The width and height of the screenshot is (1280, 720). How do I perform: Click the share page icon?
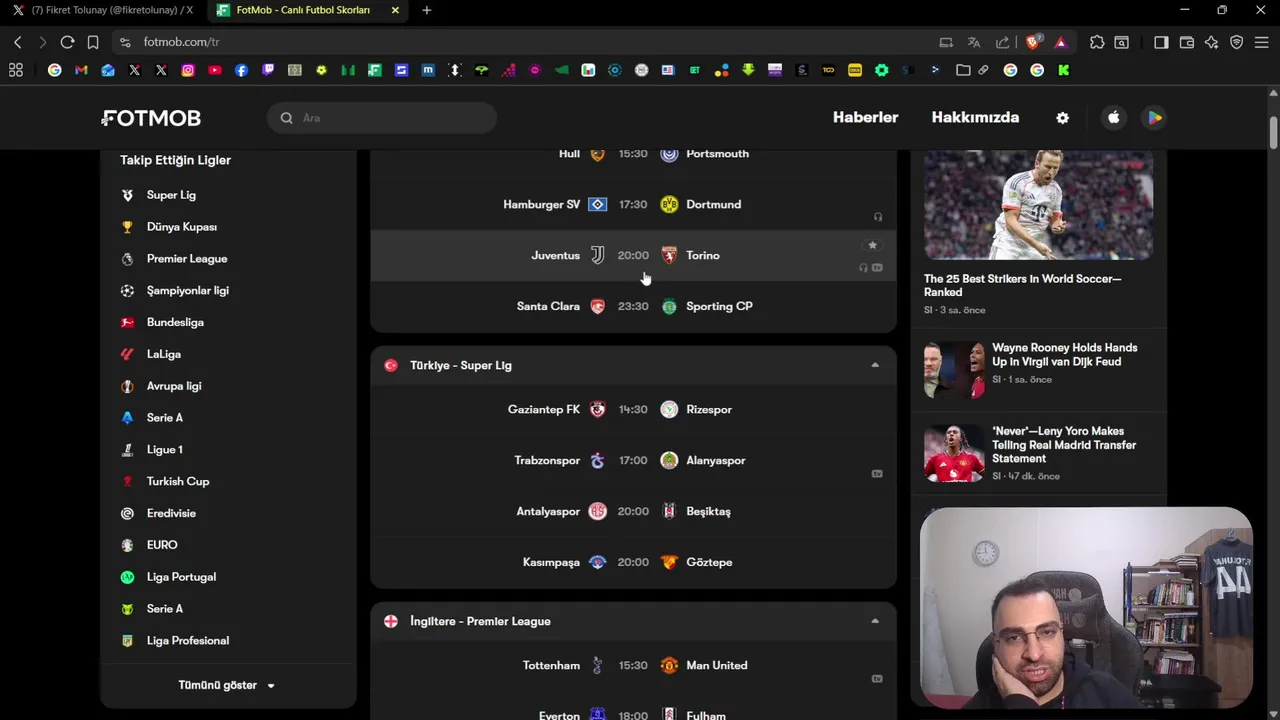[1002, 42]
